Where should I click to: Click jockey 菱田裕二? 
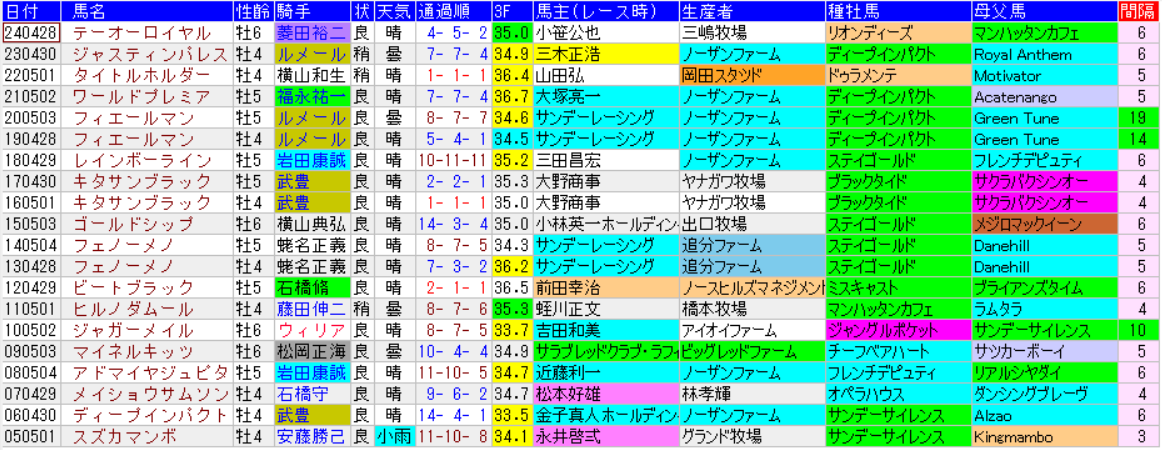(312, 33)
